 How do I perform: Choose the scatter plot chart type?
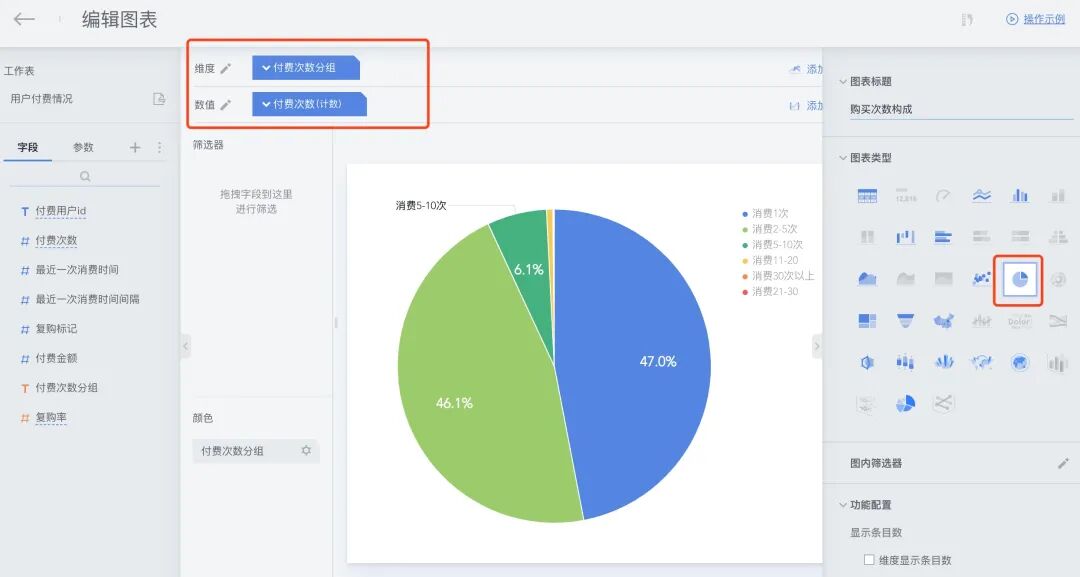pos(982,278)
